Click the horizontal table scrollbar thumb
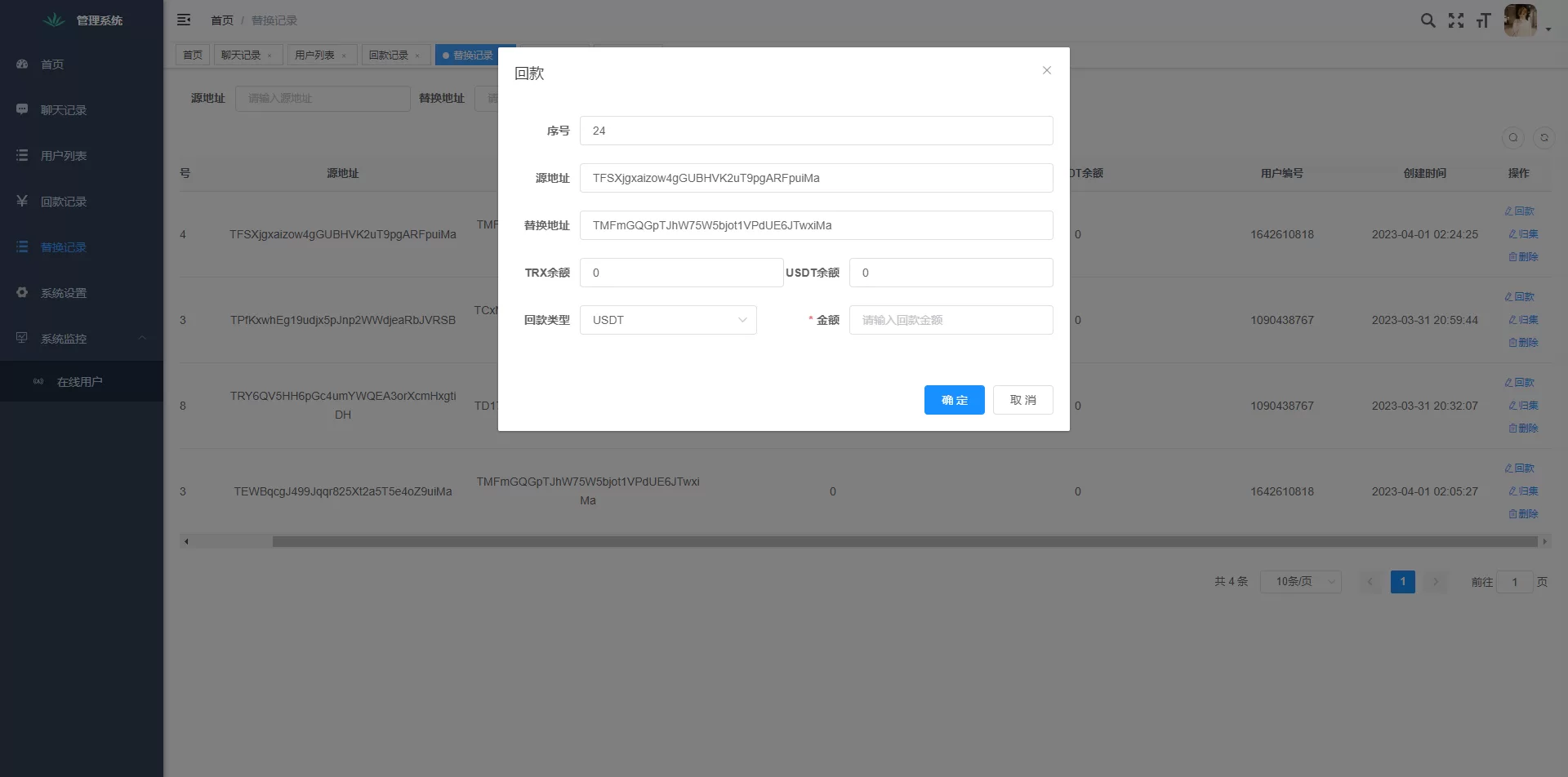The height and width of the screenshot is (777, 1568). pos(905,541)
